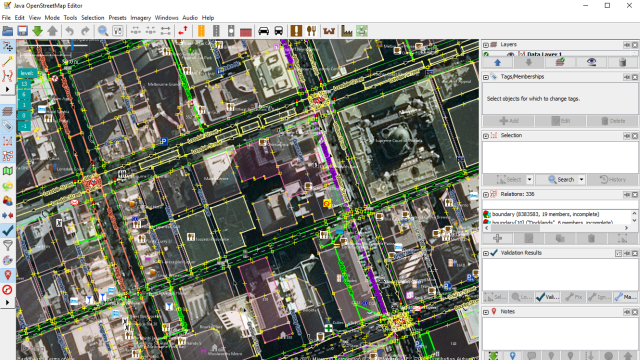
Task: Open the search magnifier toolbar icon
Action: point(103,31)
